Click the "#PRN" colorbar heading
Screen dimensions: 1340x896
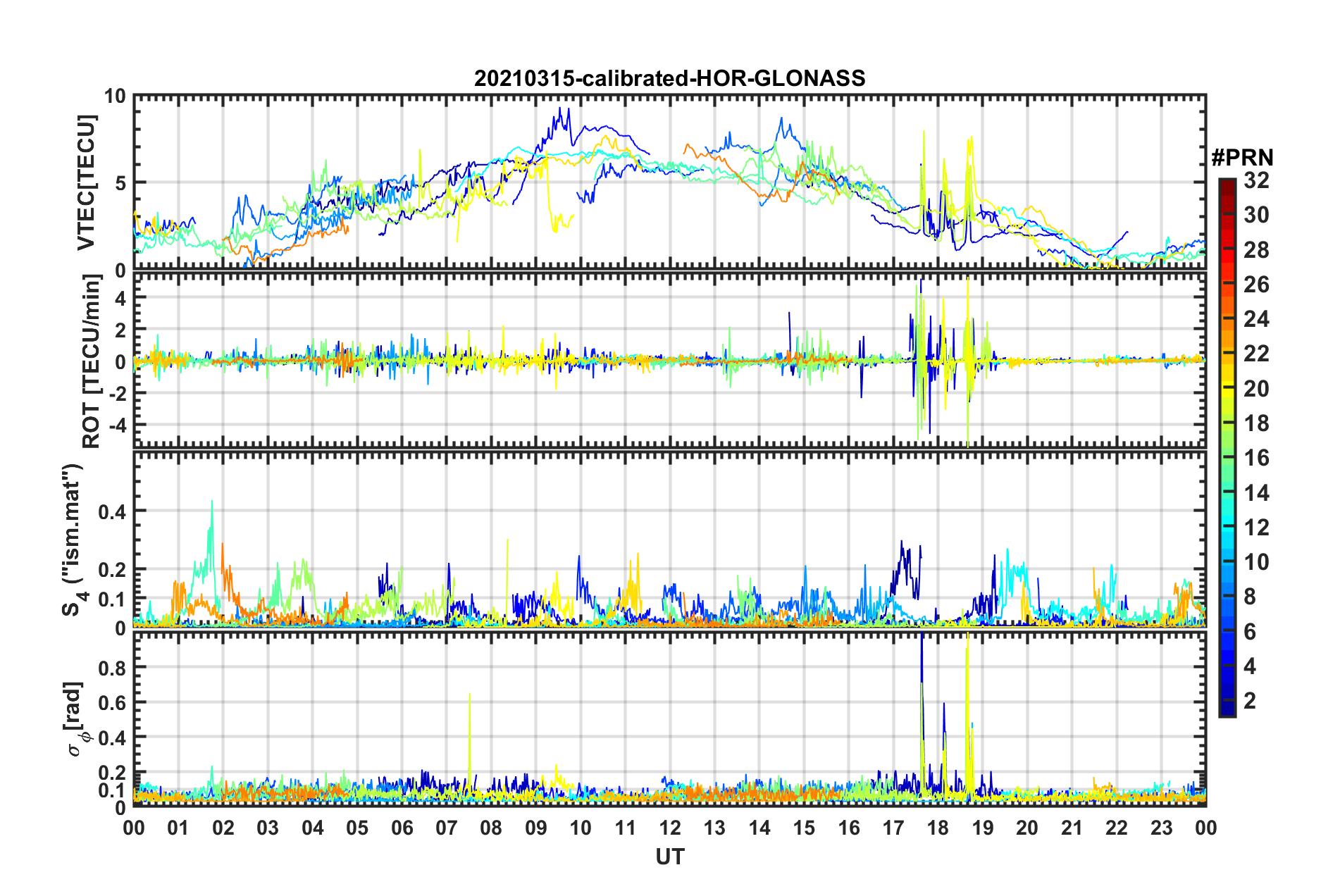[1243, 158]
